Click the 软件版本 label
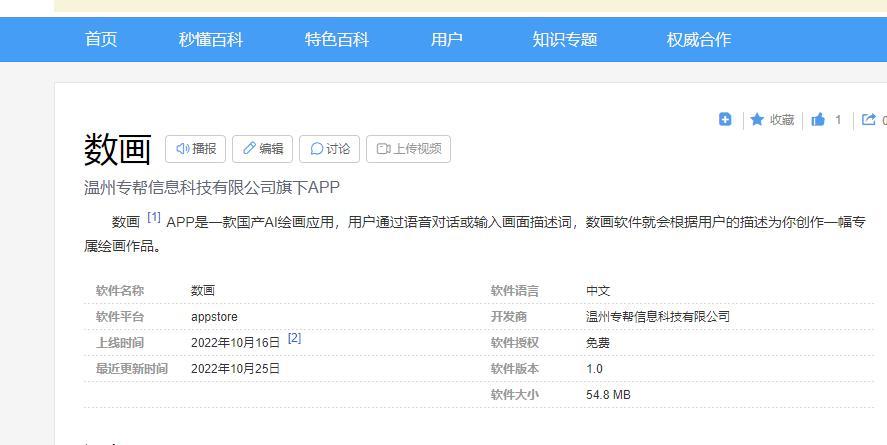Screen dimensions: 887x445 point(515,369)
